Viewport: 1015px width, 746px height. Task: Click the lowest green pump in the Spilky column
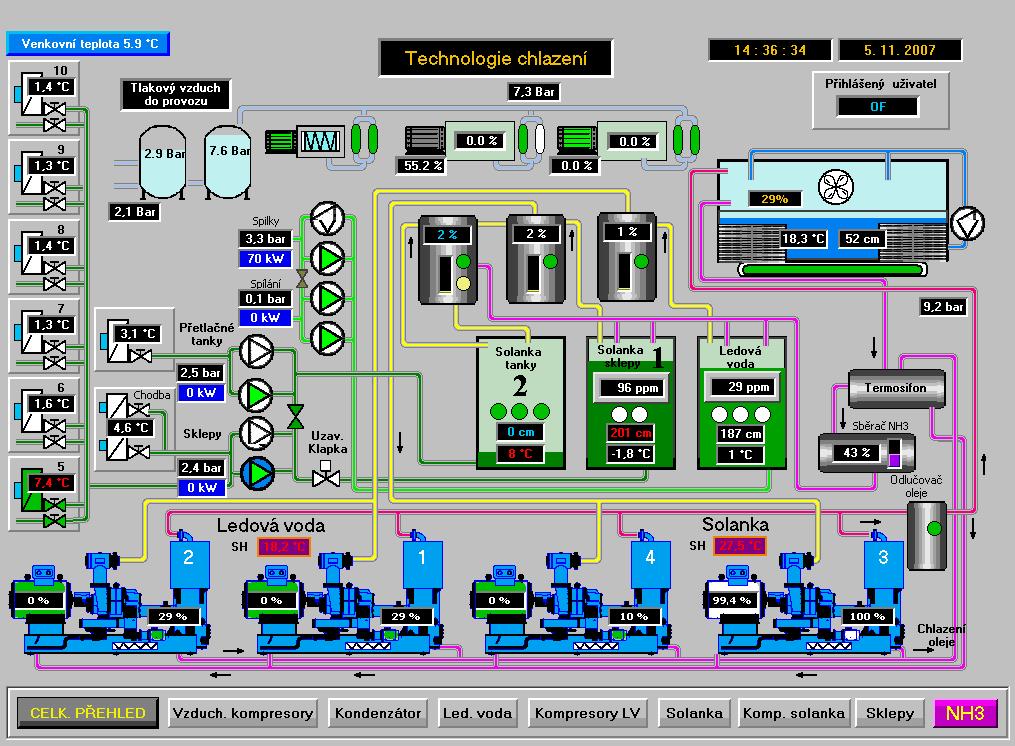pos(328,338)
